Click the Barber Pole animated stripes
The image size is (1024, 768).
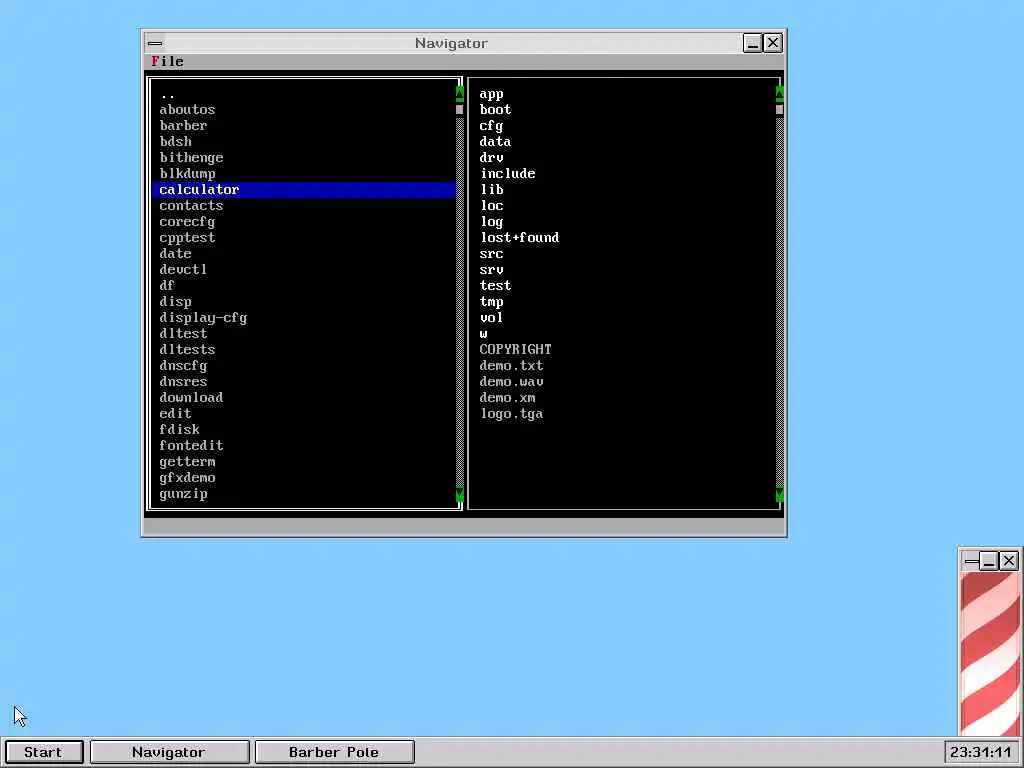pos(991,654)
